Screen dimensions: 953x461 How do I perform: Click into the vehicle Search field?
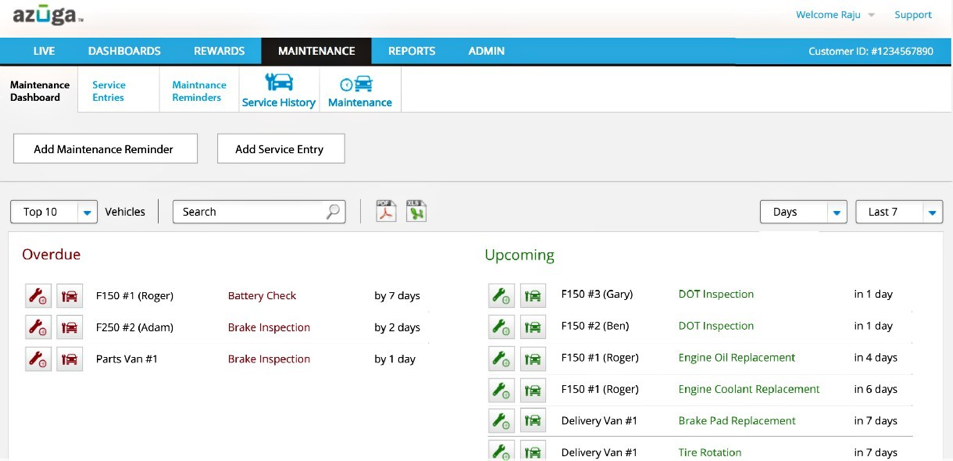coord(250,212)
